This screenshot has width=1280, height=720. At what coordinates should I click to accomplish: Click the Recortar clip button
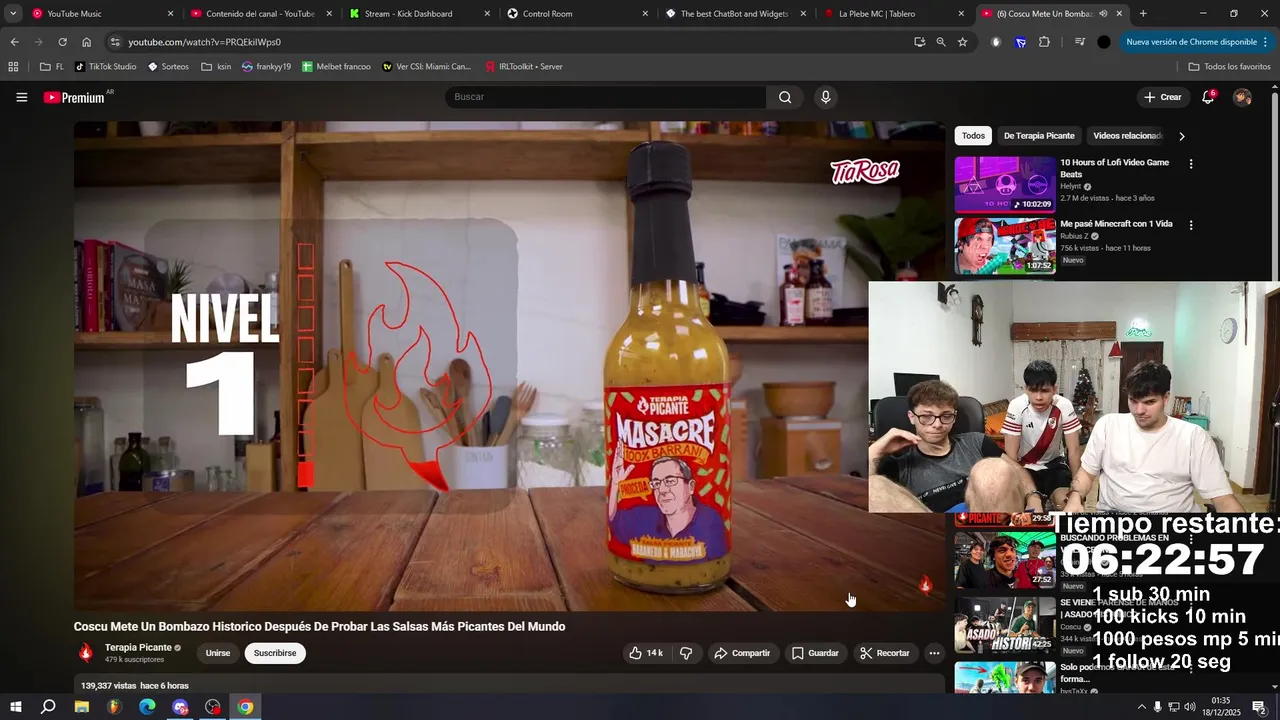(x=884, y=653)
